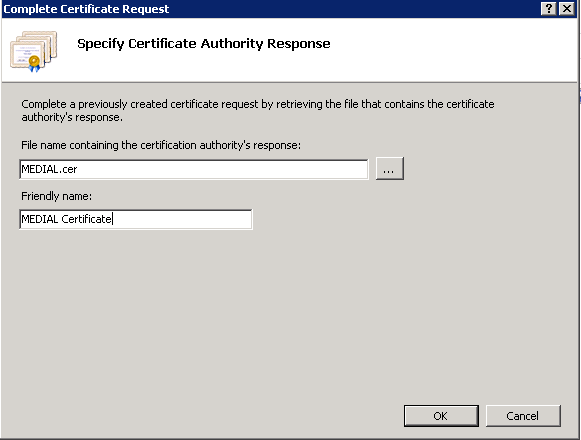Confirm the certificate request with OK
This screenshot has height=440, width=581.
[x=441, y=416]
